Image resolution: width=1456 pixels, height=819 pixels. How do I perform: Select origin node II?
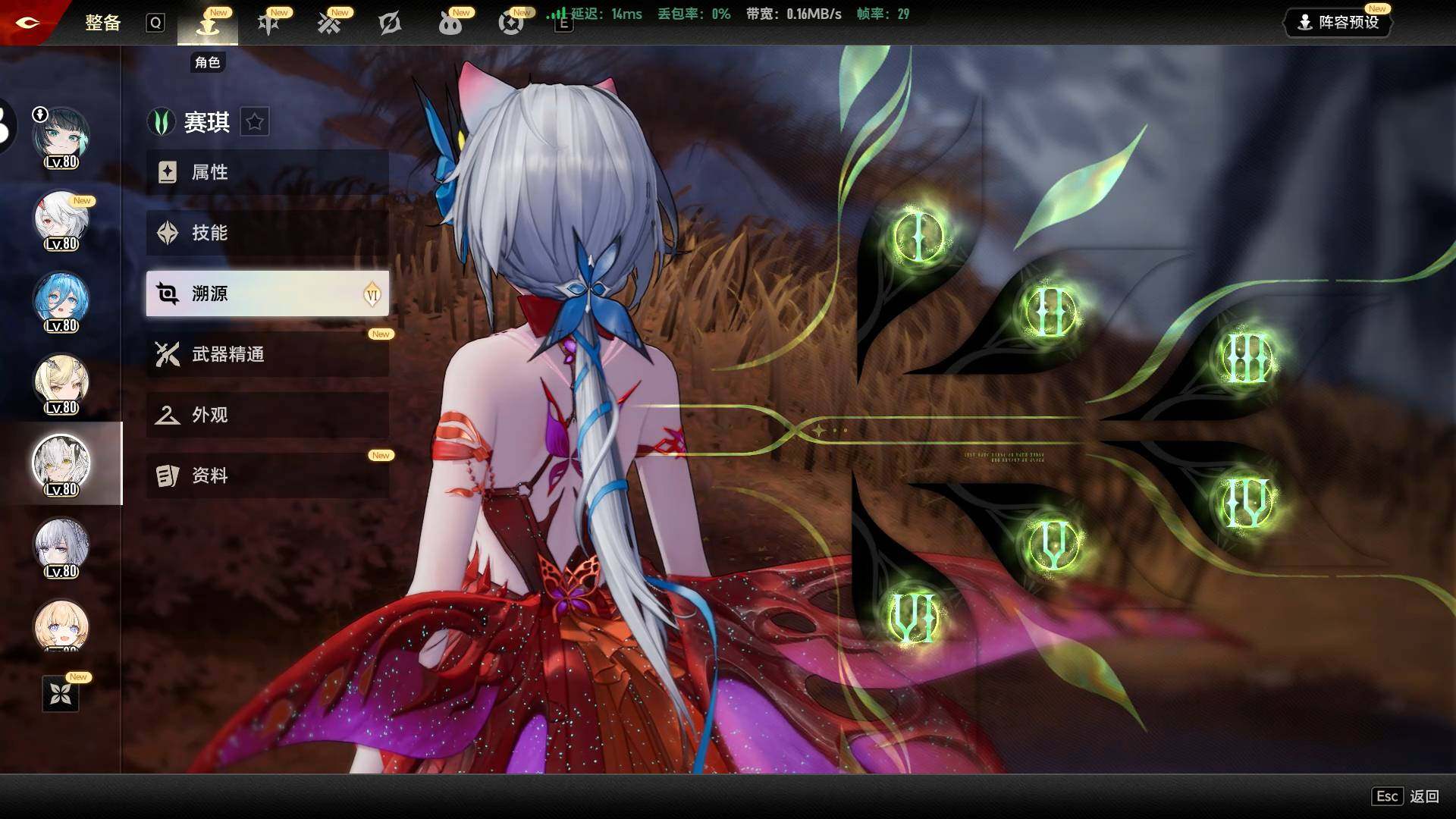tap(1050, 312)
